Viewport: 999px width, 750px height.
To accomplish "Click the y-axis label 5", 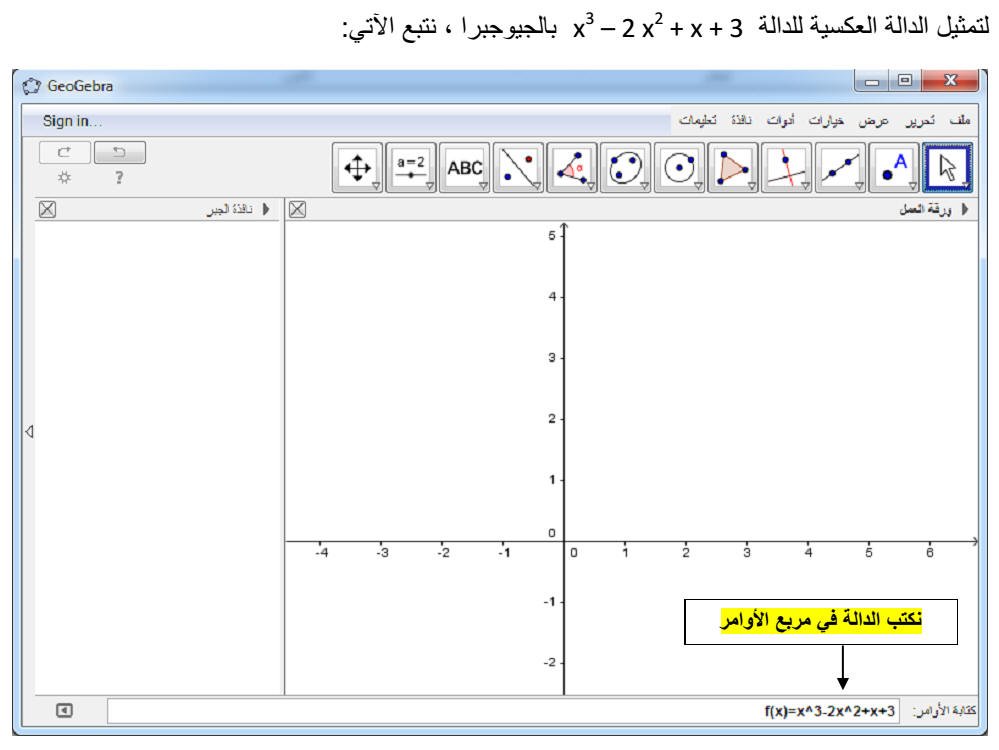I will [552, 236].
